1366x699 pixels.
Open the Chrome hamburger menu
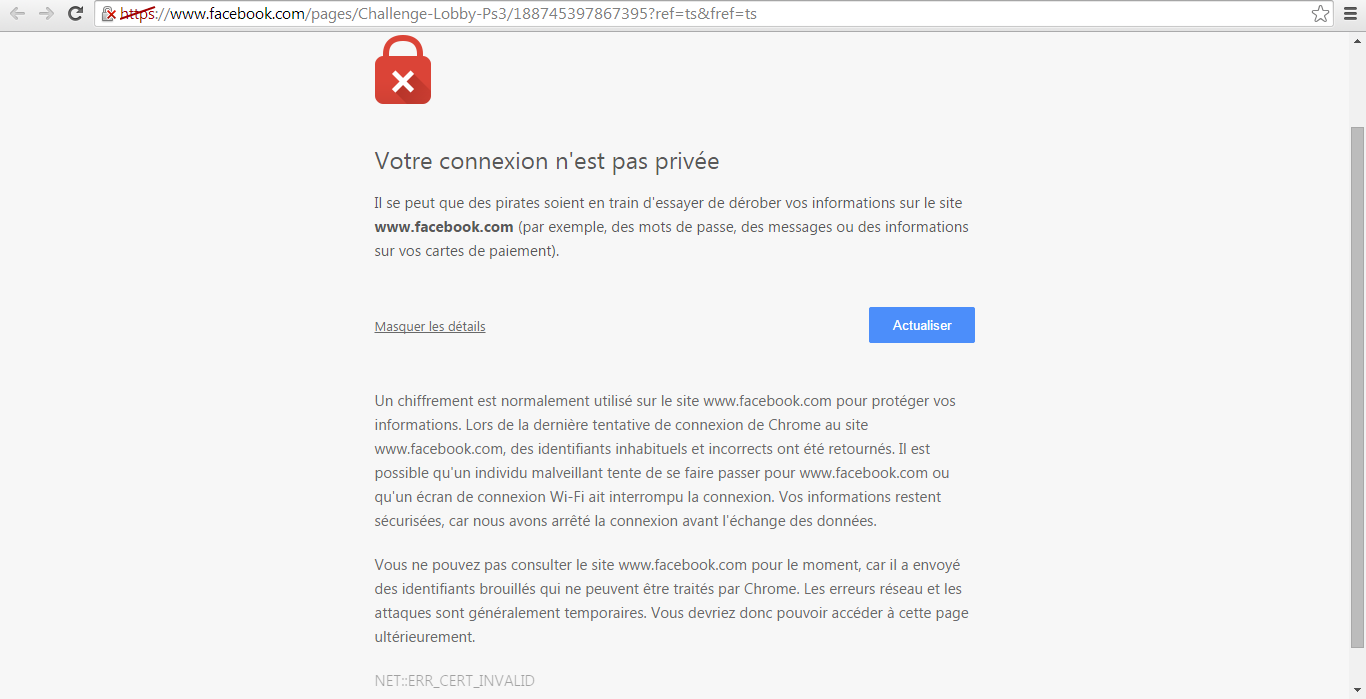click(1350, 14)
